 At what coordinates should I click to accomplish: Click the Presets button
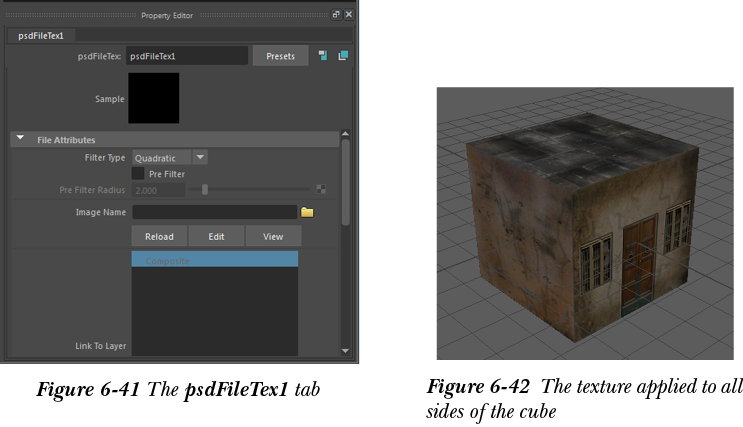pyautogui.click(x=280, y=57)
